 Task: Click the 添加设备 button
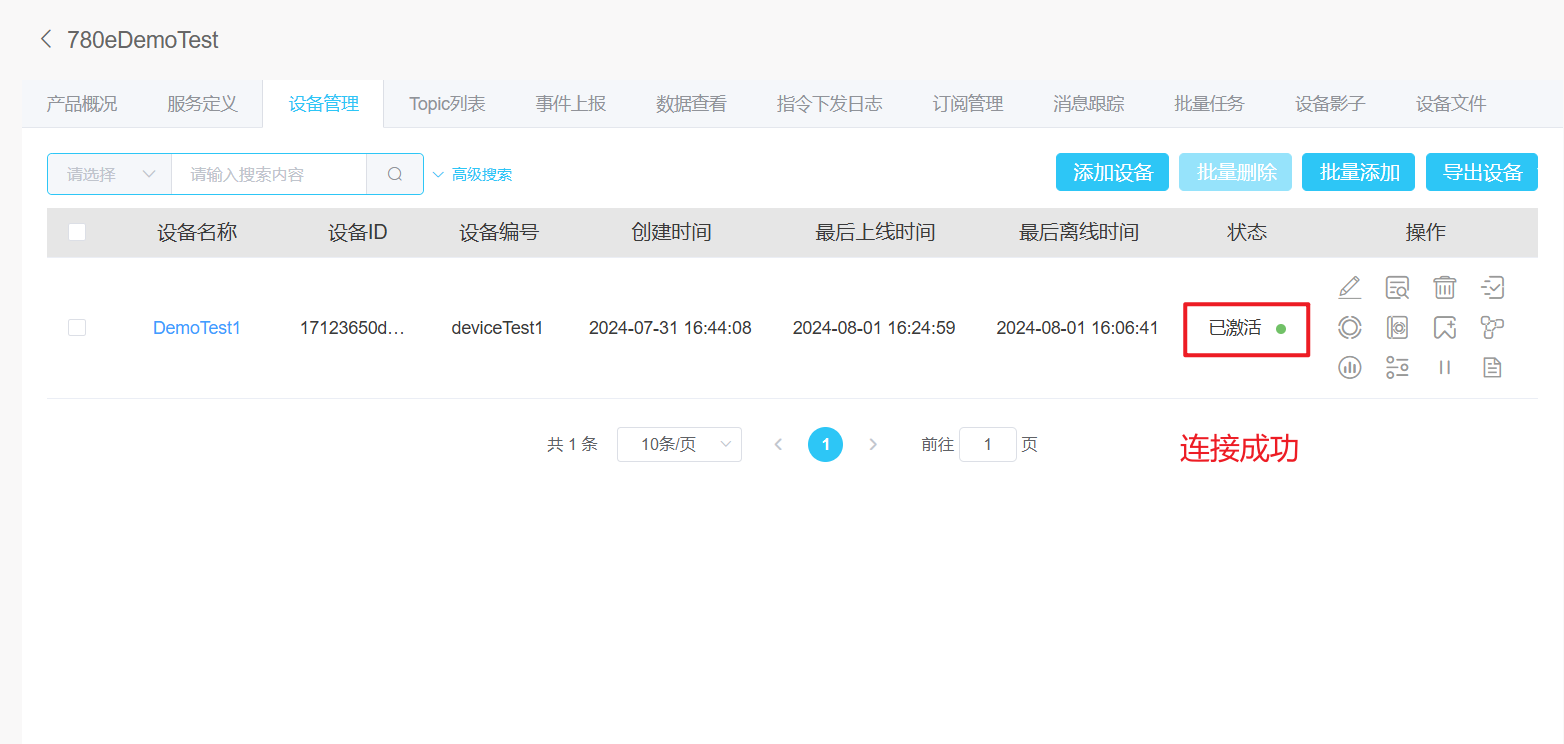(x=1112, y=172)
